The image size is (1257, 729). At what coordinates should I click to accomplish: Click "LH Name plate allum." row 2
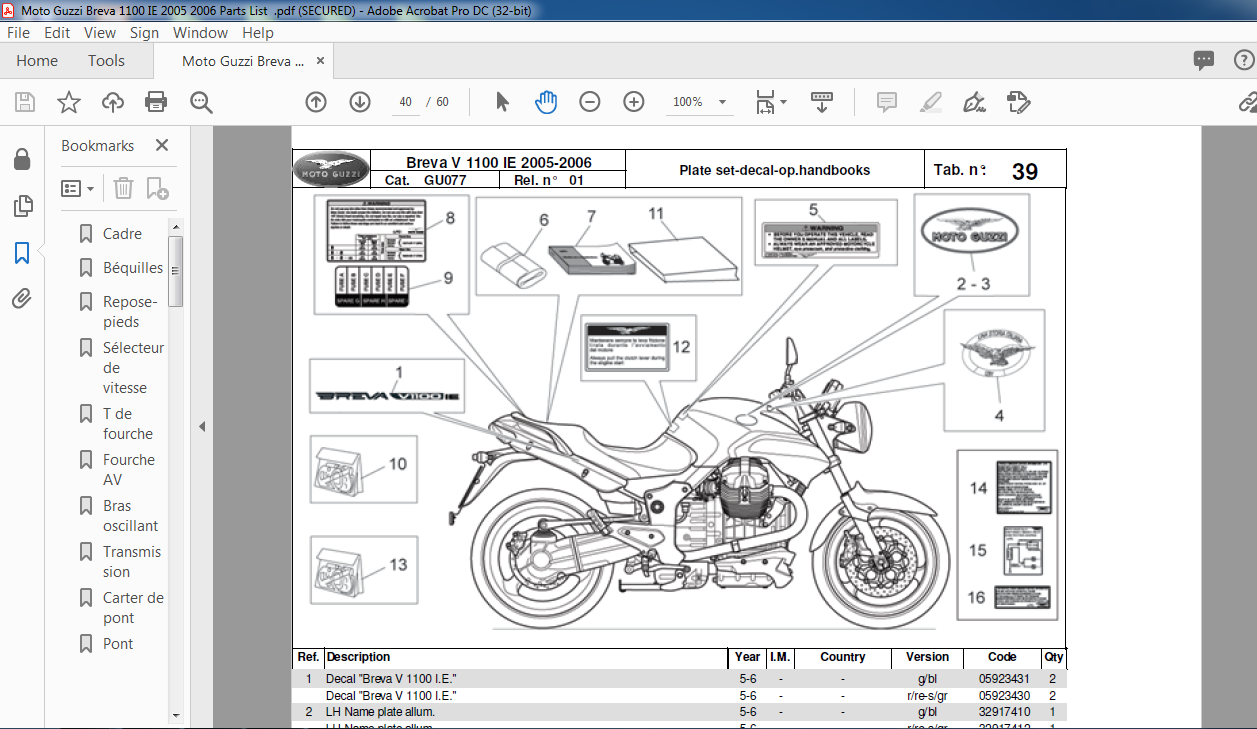380,712
